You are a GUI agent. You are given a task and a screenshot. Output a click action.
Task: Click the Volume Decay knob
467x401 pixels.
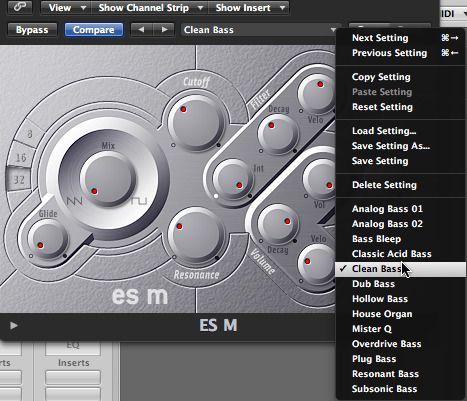tap(278, 223)
